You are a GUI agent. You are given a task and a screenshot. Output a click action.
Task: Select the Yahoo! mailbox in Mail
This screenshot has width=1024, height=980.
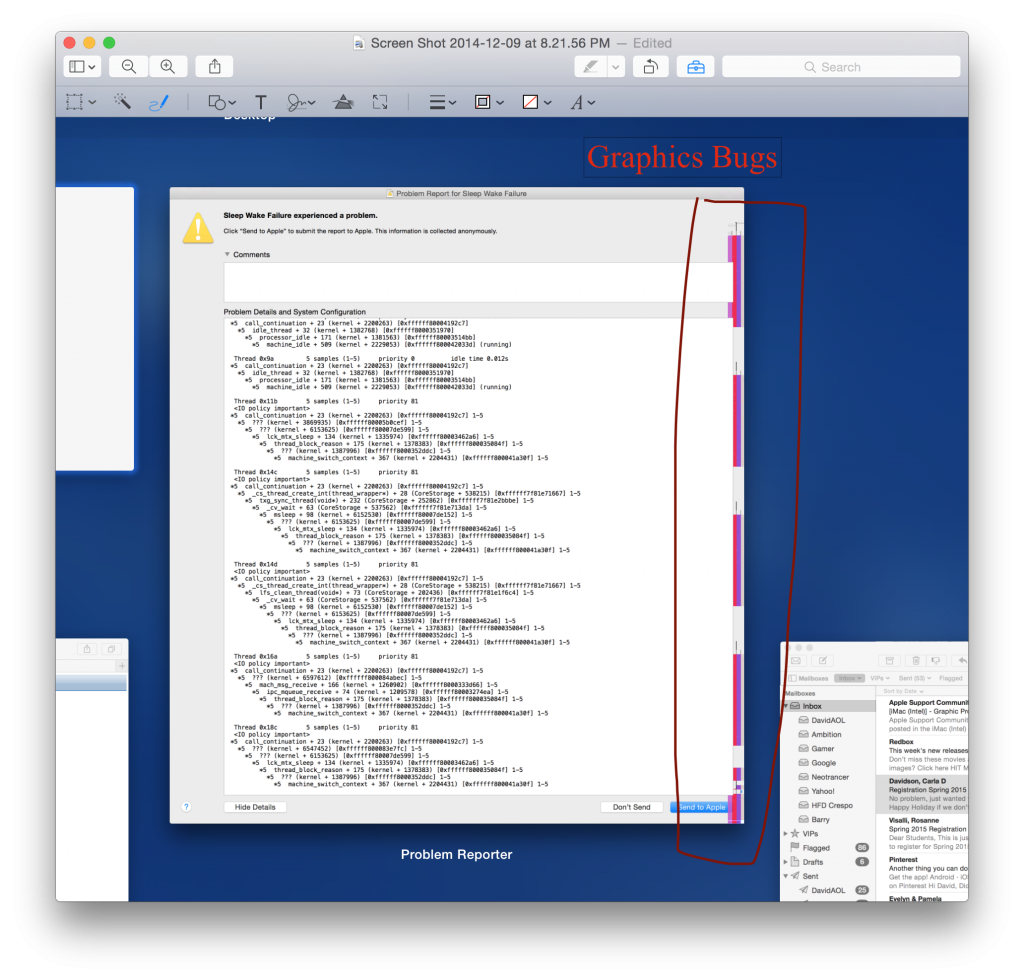click(x=823, y=791)
